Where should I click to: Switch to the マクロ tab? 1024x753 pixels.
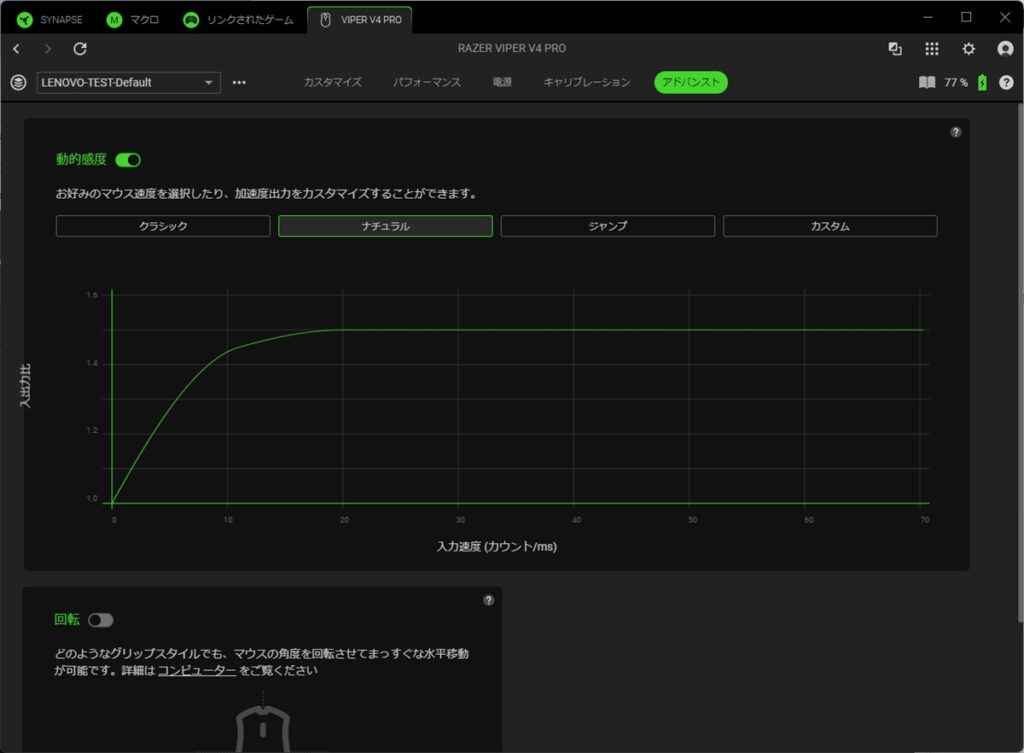click(x=133, y=19)
